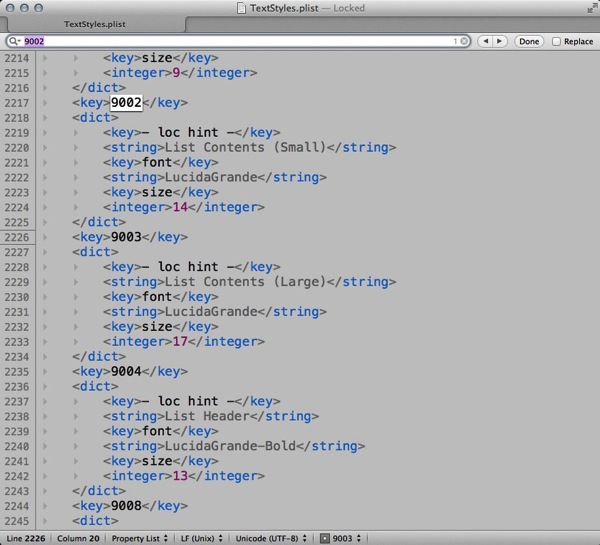This screenshot has width=600, height=545.
Task: Click the integer value 9 on line 2215
Action: [176, 73]
